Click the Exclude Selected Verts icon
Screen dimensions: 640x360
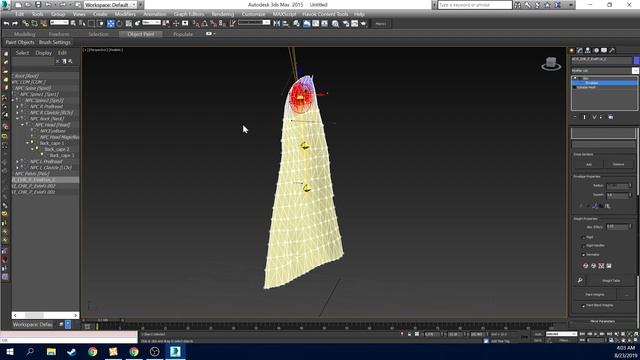[586, 266]
